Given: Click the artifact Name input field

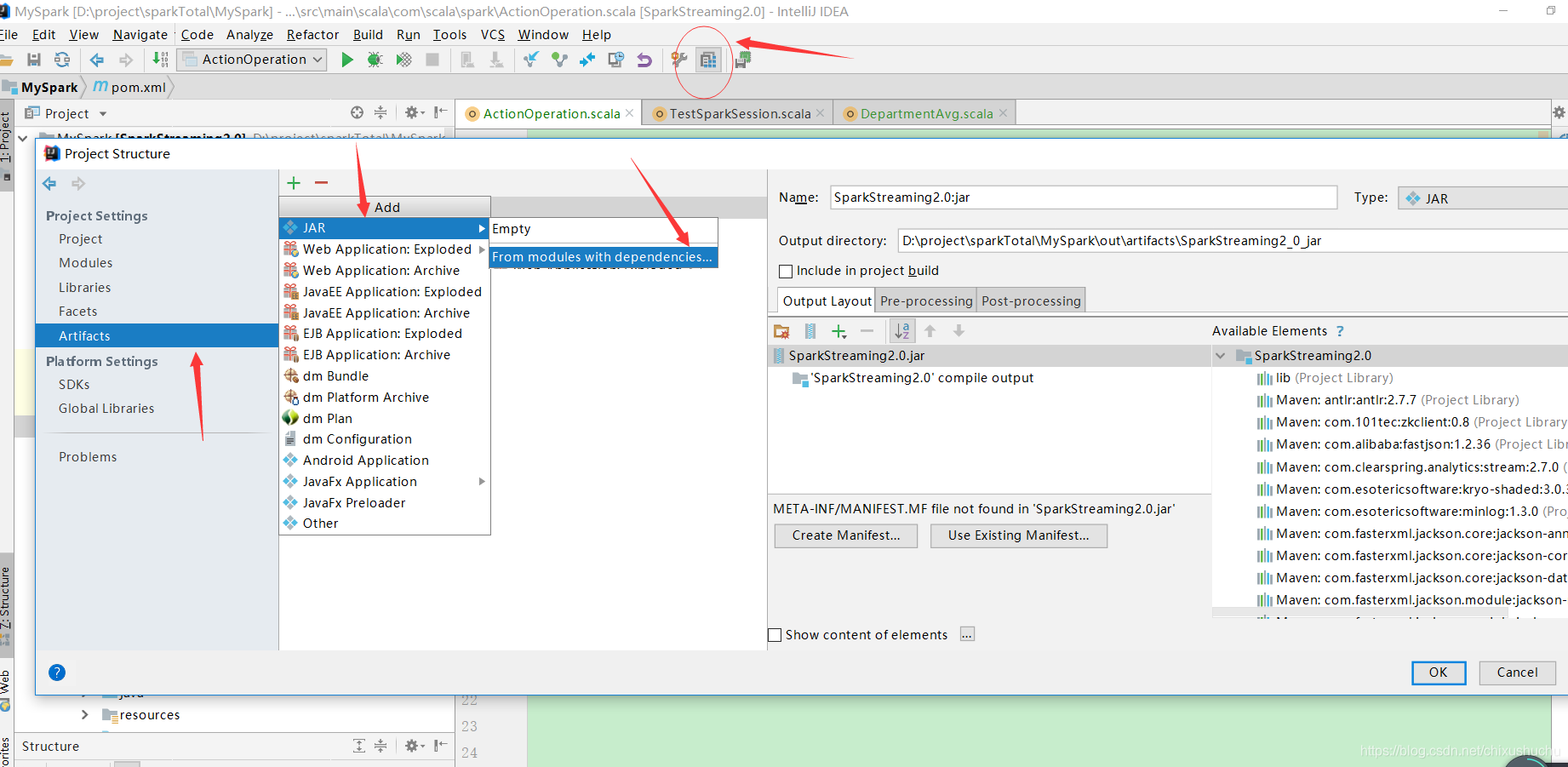Looking at the screenshot, I should [x=1084, y=197].
